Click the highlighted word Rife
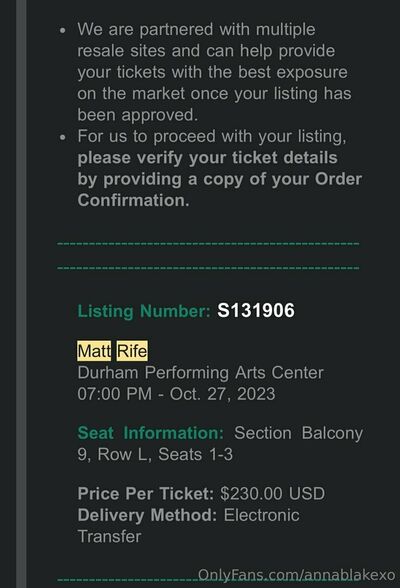Image resolution: width=400 pixels, height=588 pixels. [132, 351]
